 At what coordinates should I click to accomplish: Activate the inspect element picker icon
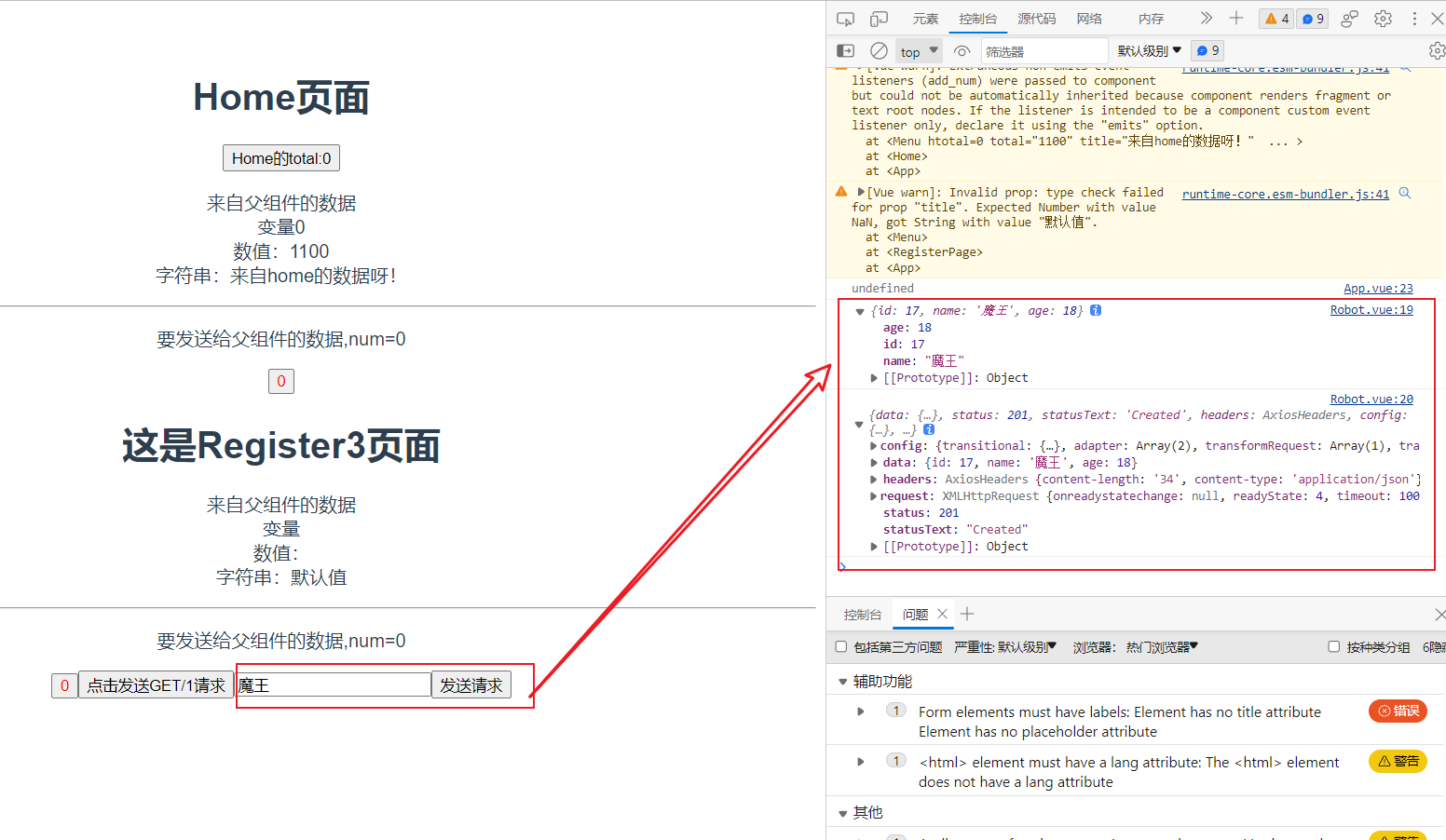pyautogui.click(x=845, y=19)
